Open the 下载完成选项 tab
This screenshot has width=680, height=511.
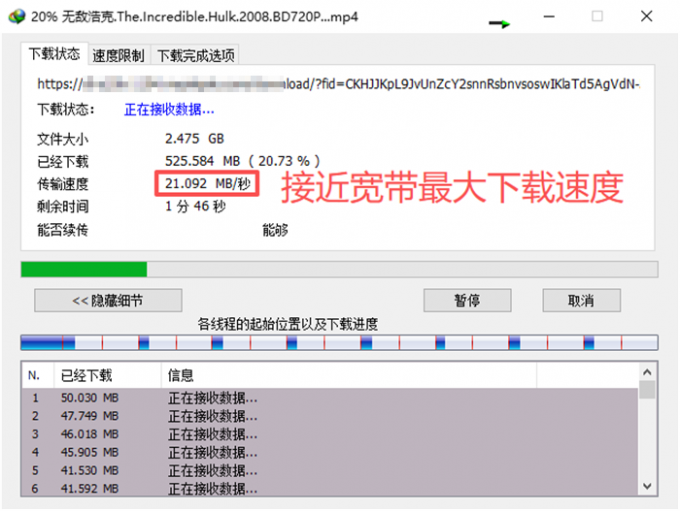click(196, 56)
